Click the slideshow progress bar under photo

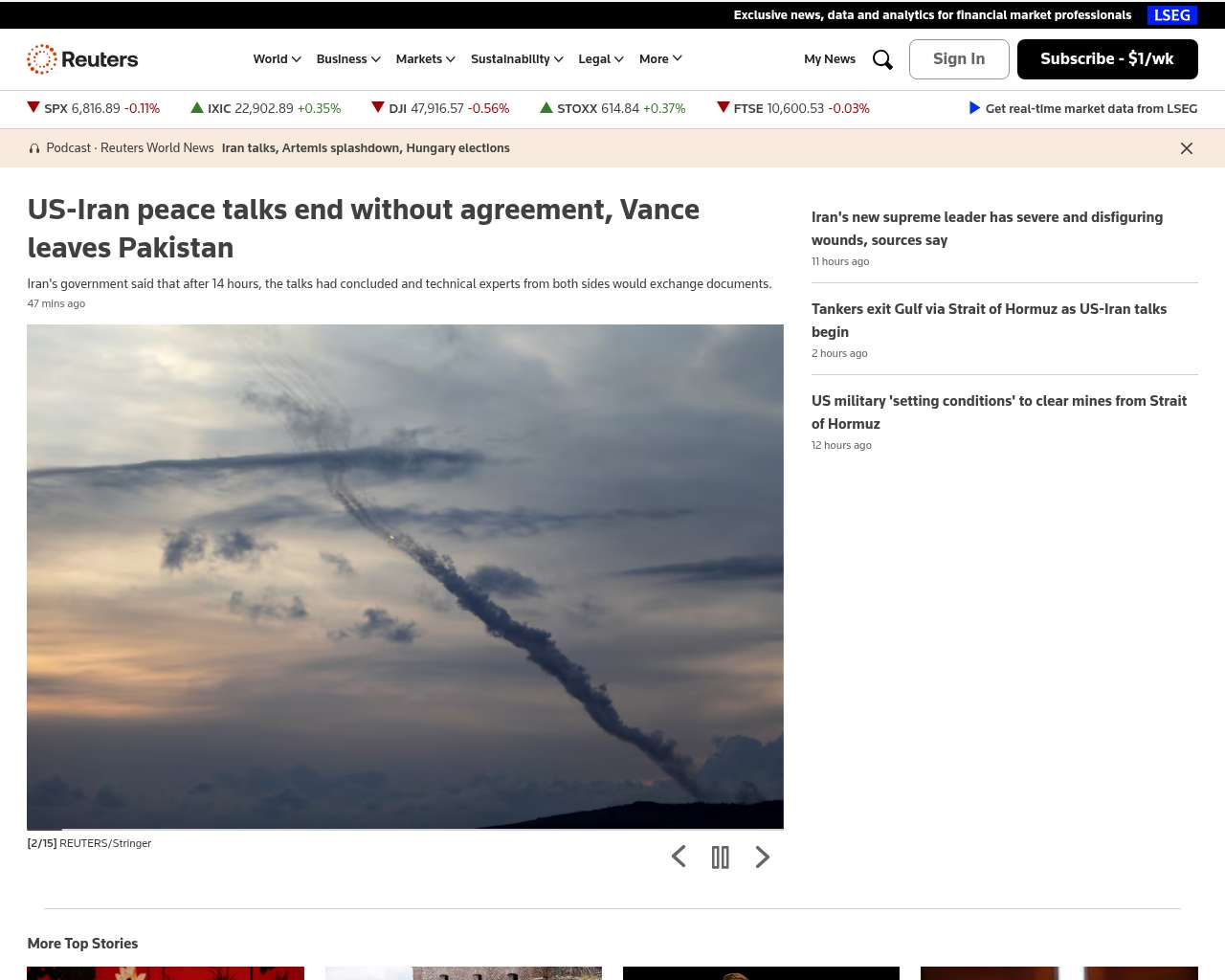click(405, 829)
